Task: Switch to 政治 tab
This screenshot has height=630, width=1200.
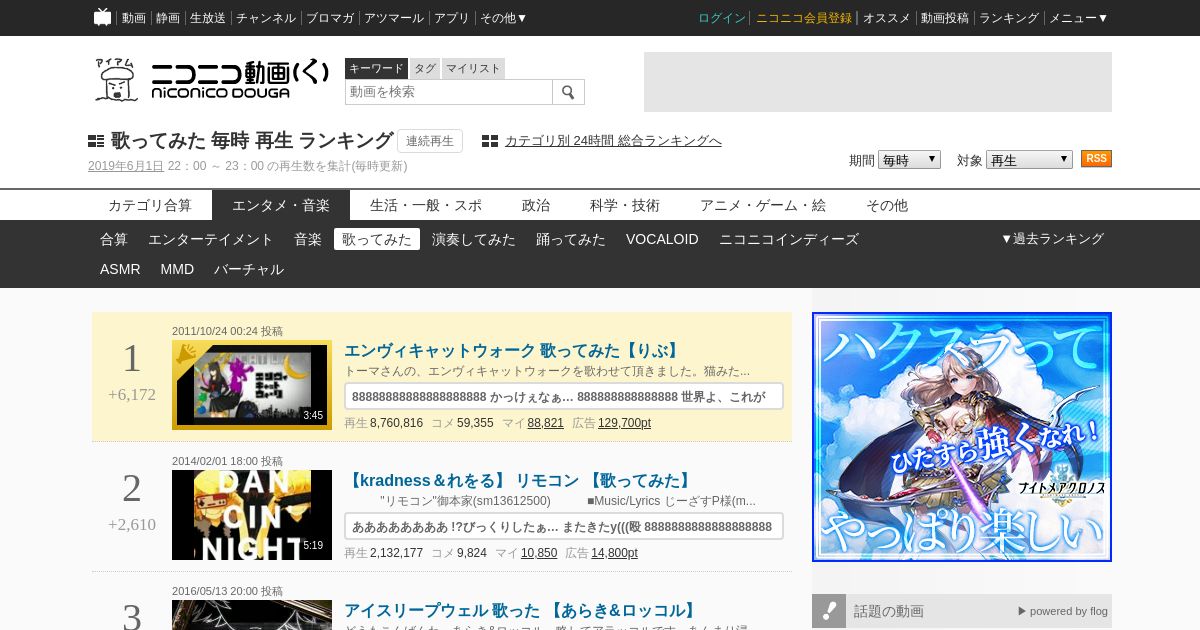Action: 536,205
